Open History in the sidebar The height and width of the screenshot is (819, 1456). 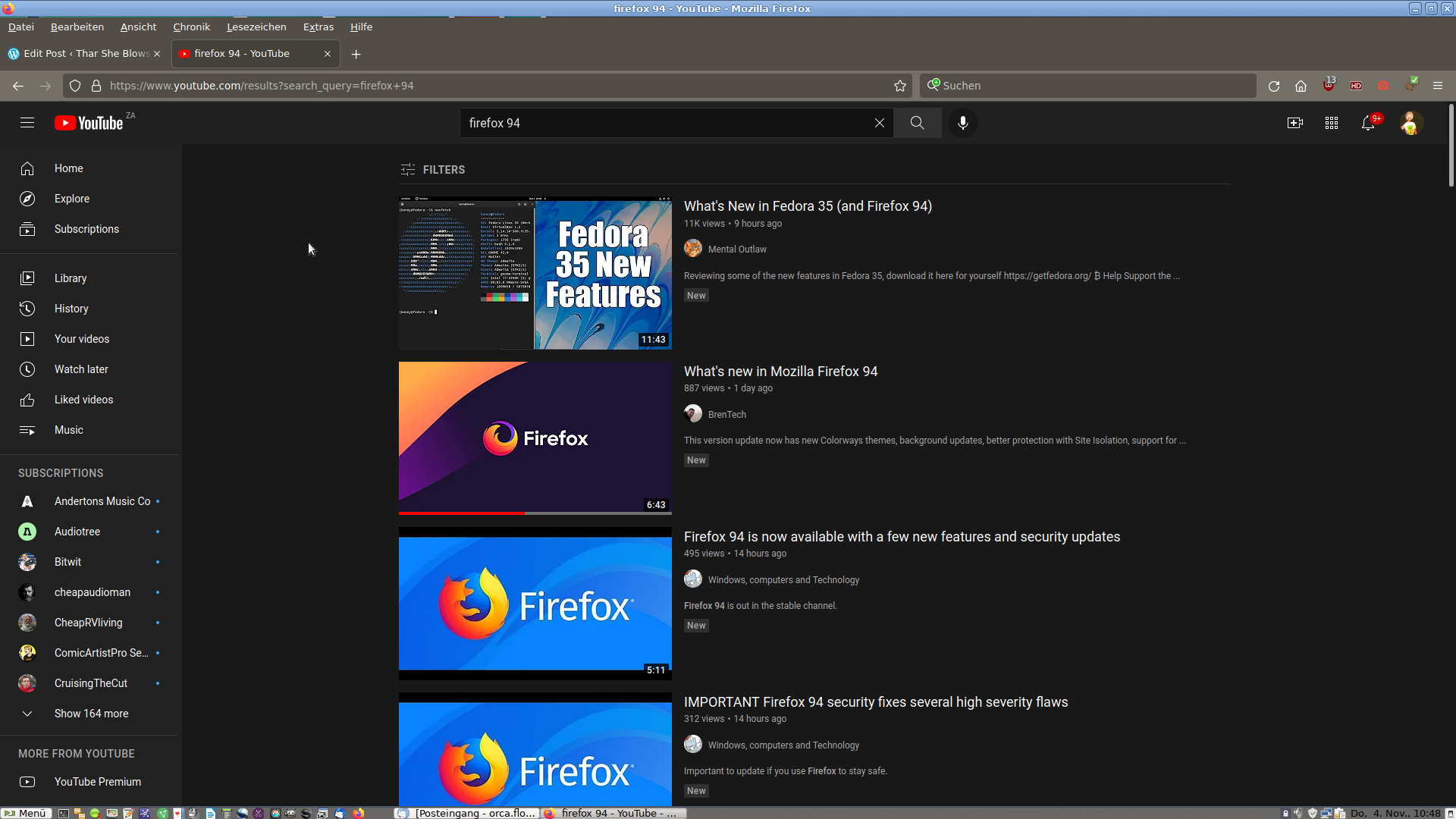pyautogui.click(x=89, y=309)
